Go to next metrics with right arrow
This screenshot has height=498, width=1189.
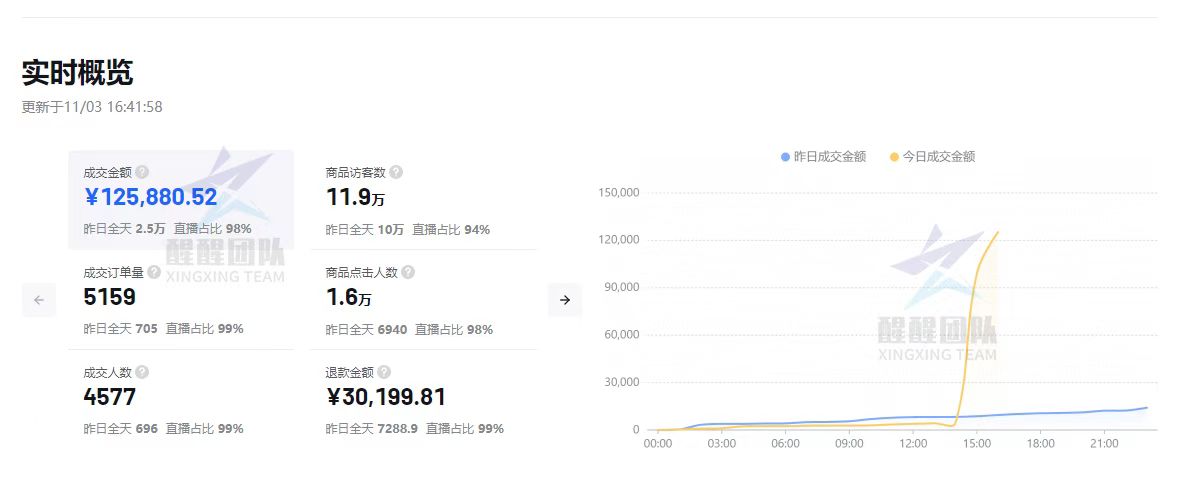coord(564,300)
